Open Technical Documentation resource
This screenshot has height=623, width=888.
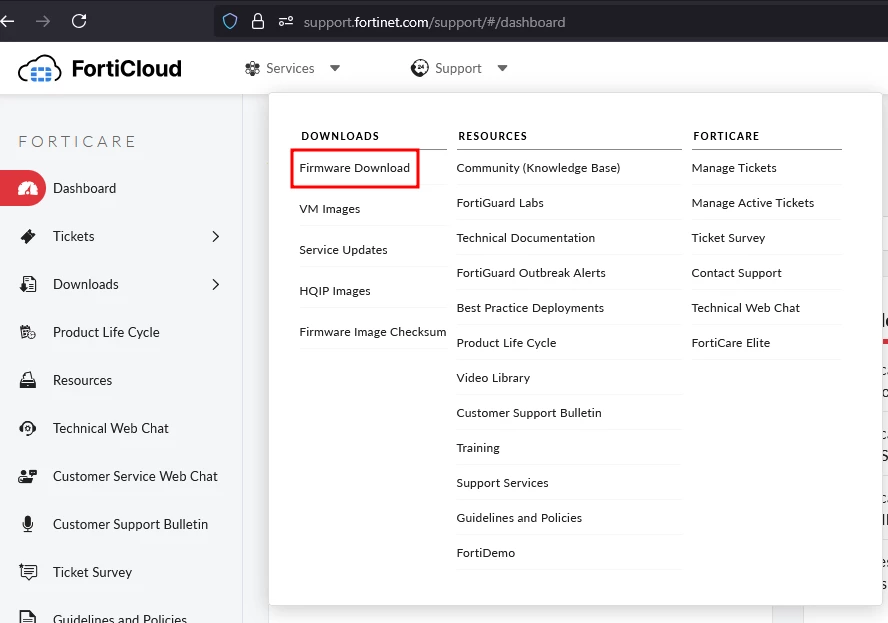tap(526, 238)
